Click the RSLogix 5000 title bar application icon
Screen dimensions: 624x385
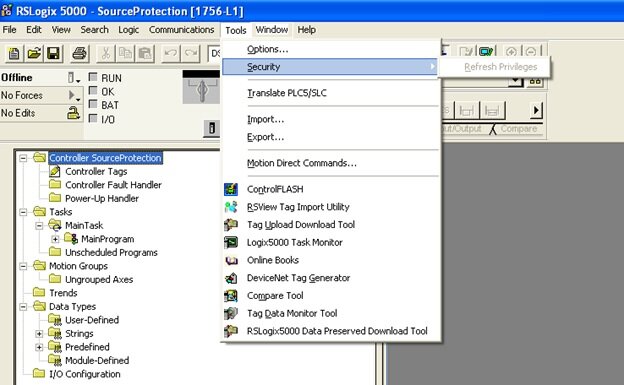click(x=6, y=11)
